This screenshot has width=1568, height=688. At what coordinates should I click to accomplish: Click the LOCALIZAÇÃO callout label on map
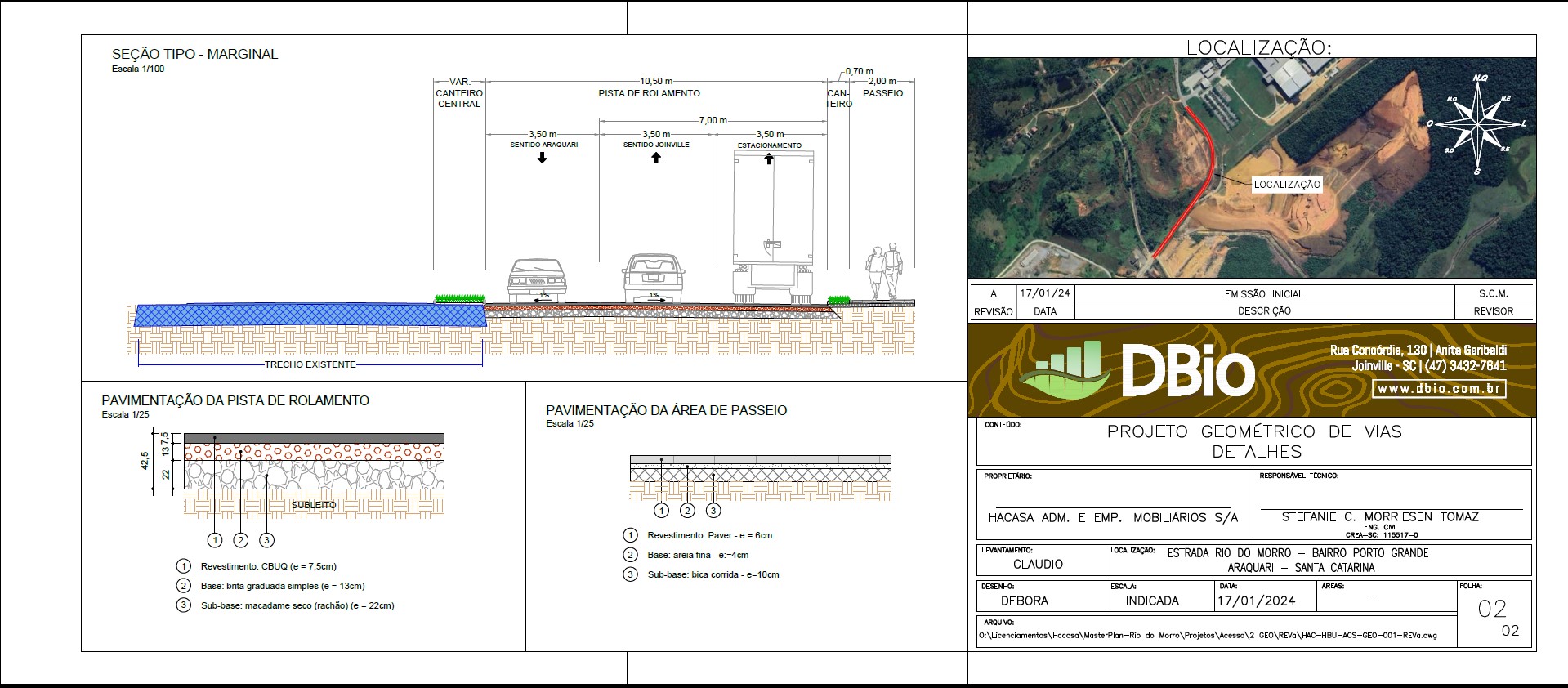click(x=1287, y=185)
